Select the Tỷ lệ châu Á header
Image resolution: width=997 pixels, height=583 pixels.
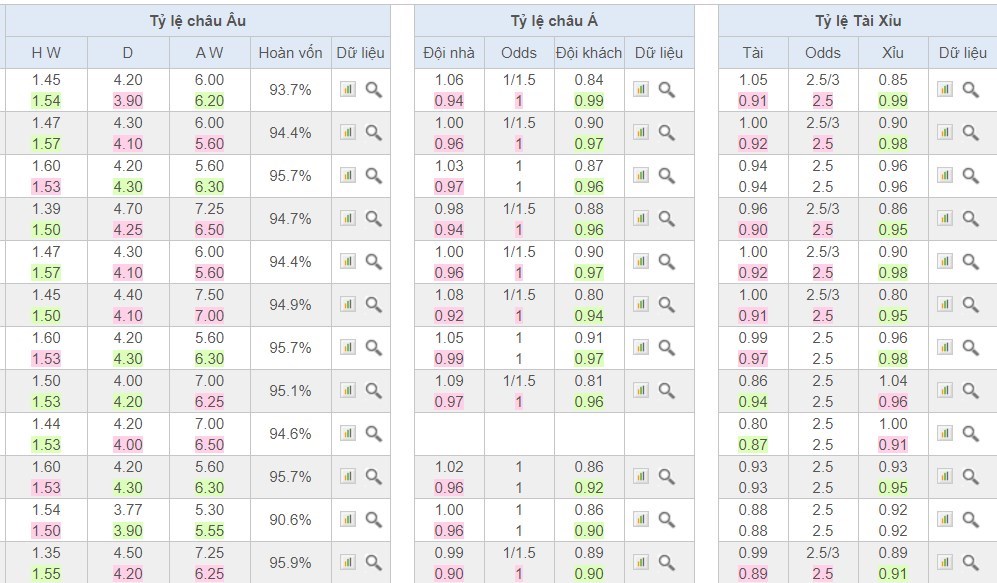(553, 21)
